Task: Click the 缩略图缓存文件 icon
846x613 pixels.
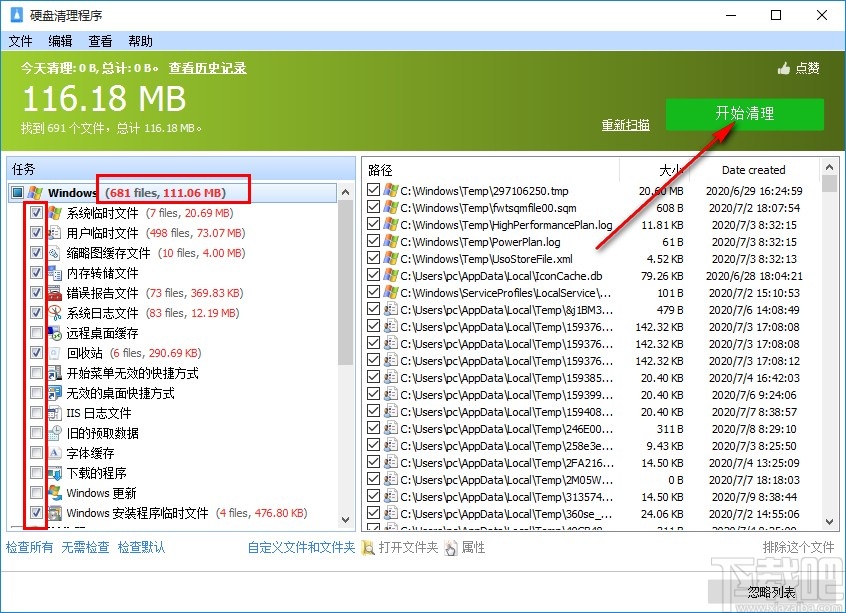Action: coord(54,253)
